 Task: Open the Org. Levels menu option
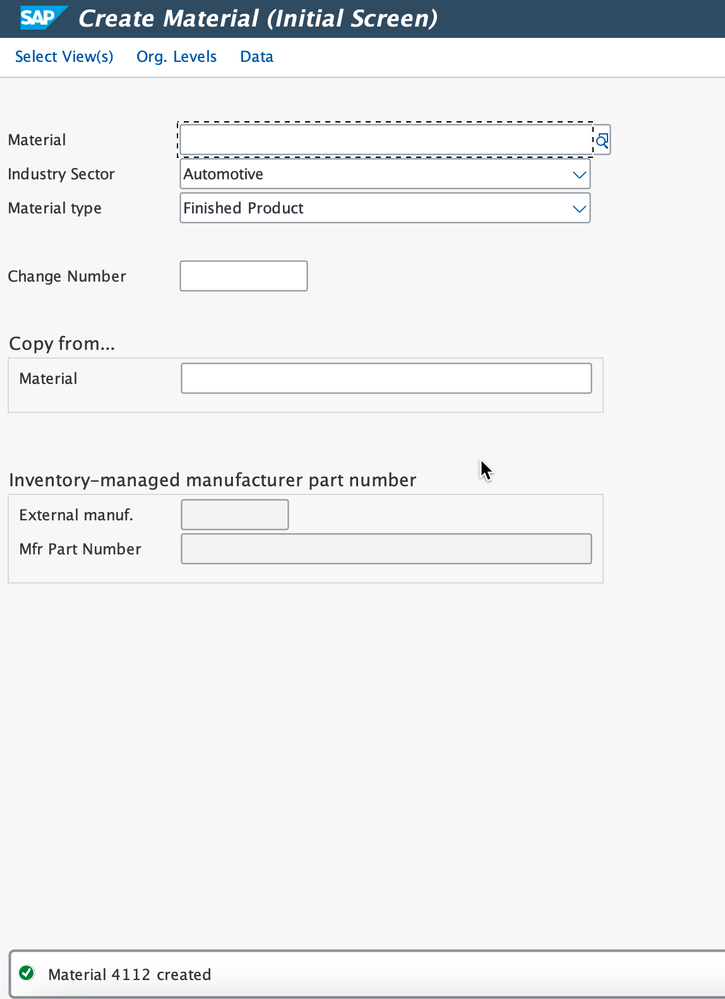click(x=176, y=57)
